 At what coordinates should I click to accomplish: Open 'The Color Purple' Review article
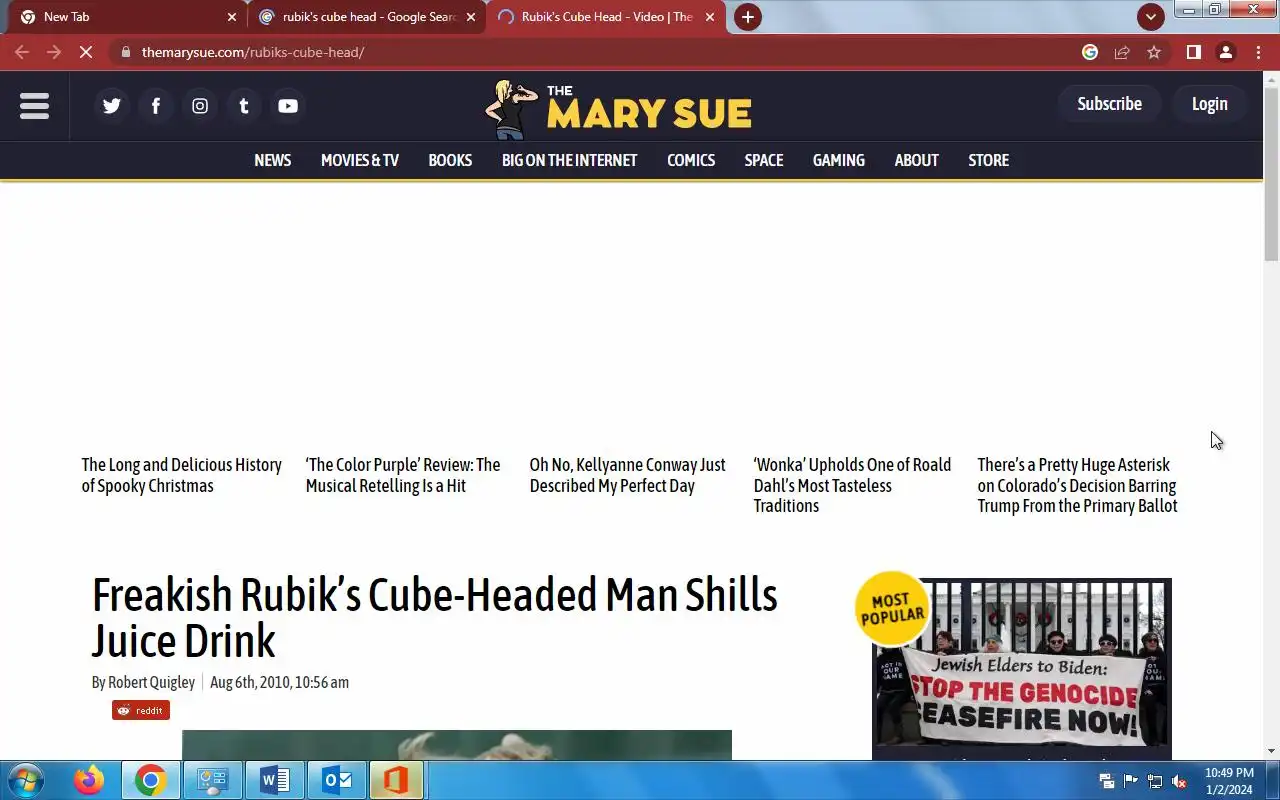click(403, 475)
